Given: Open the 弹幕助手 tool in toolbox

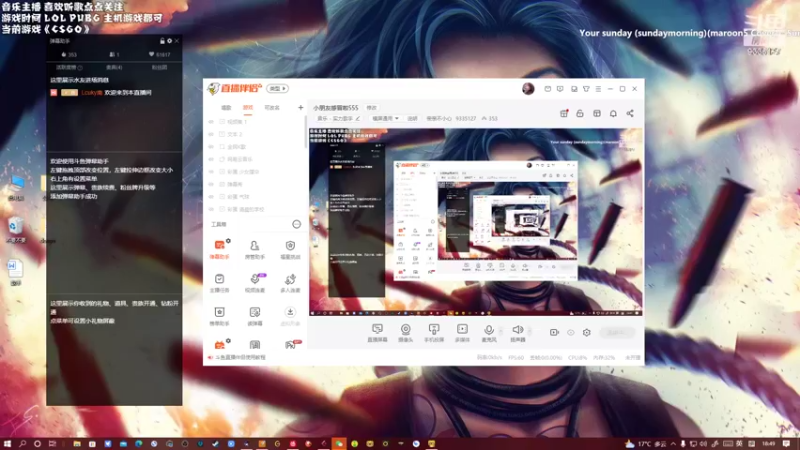Looking at the screenshot, I should click(219, 249).
